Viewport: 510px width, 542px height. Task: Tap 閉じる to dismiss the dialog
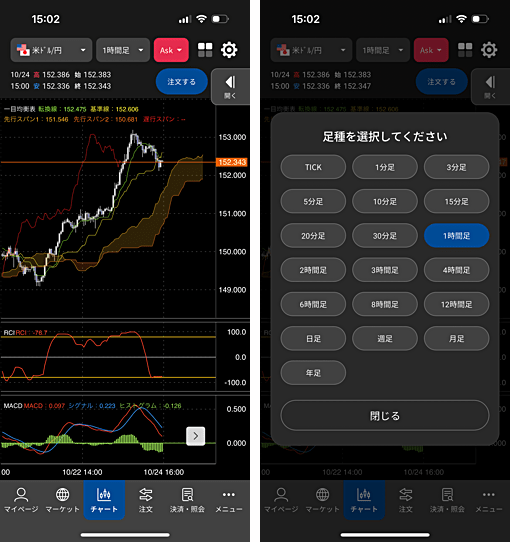point(385,415)
